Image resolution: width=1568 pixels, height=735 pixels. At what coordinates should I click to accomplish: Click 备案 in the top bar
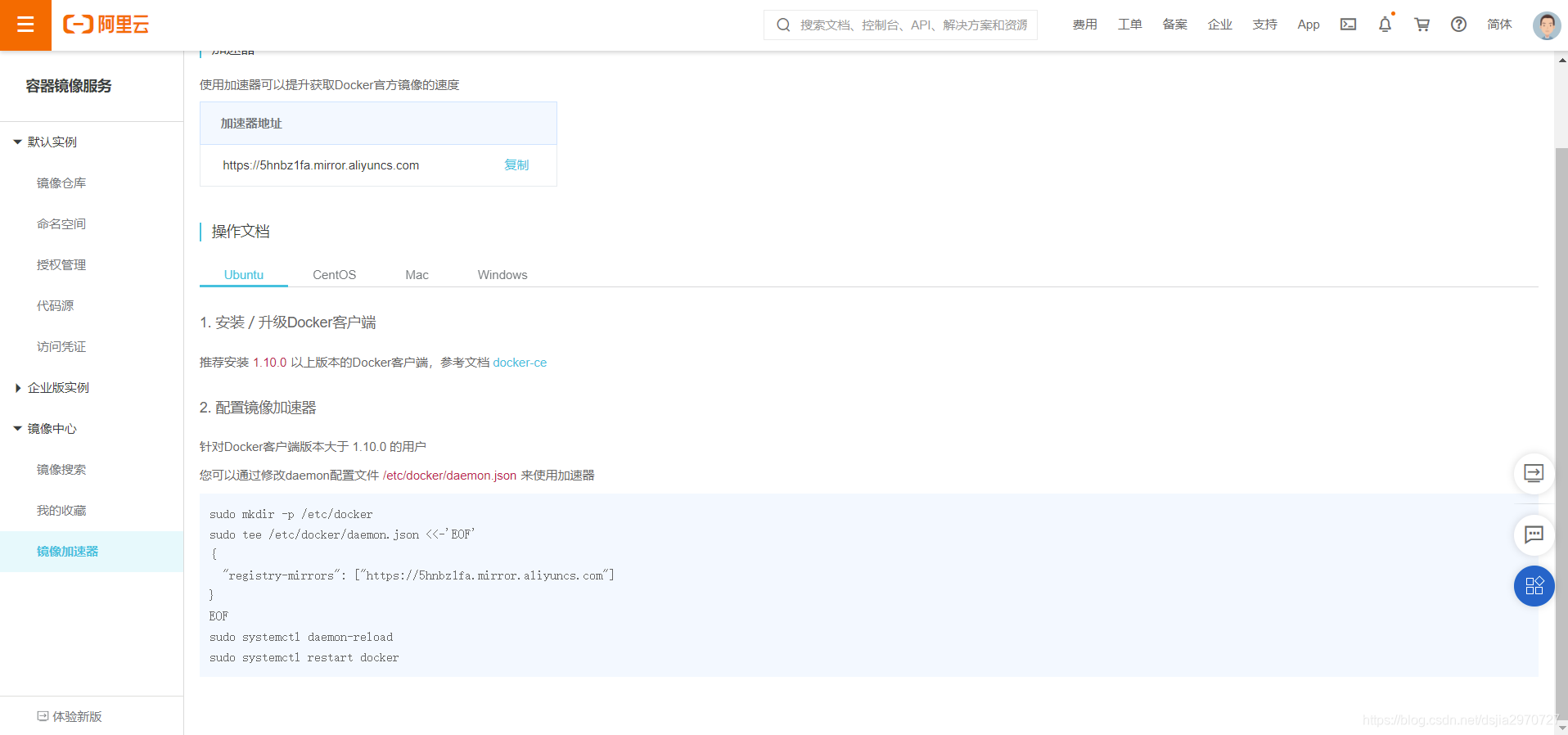pos(1175,25)
